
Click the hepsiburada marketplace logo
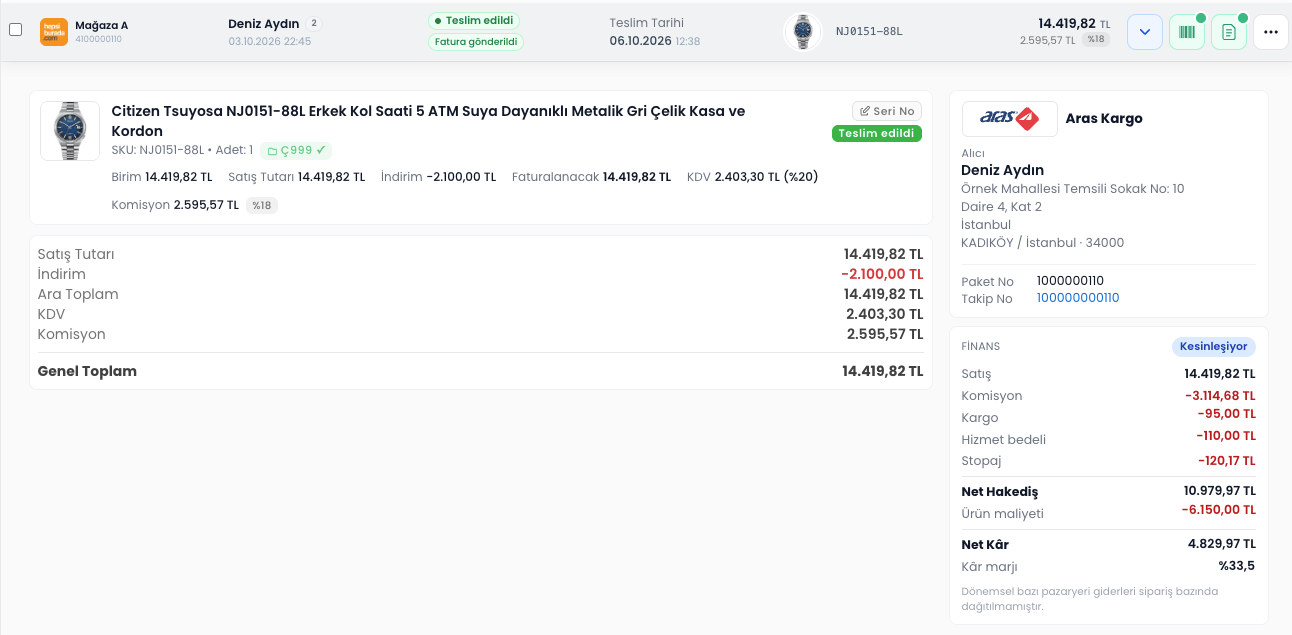pyautogui.click(x=54, y=32)
